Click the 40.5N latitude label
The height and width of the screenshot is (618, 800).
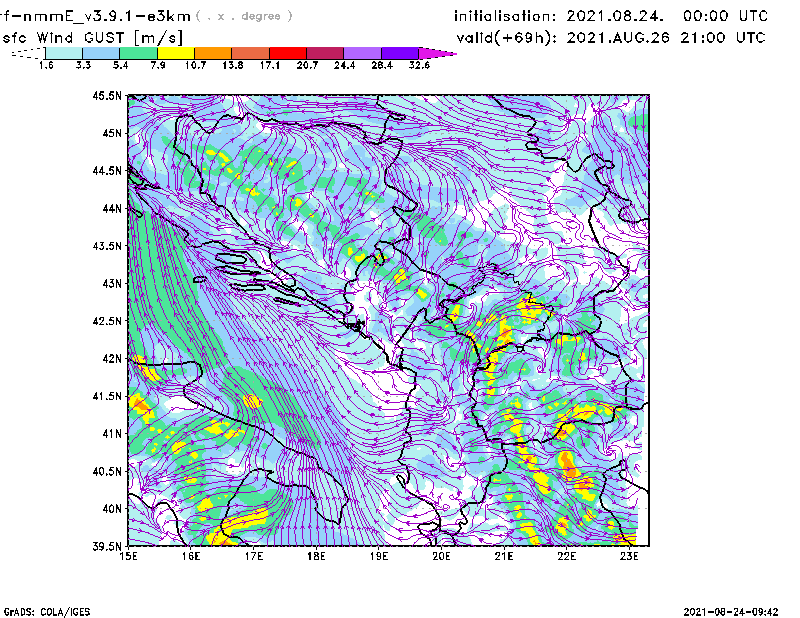pyautogui.click(x=107, y=472)
